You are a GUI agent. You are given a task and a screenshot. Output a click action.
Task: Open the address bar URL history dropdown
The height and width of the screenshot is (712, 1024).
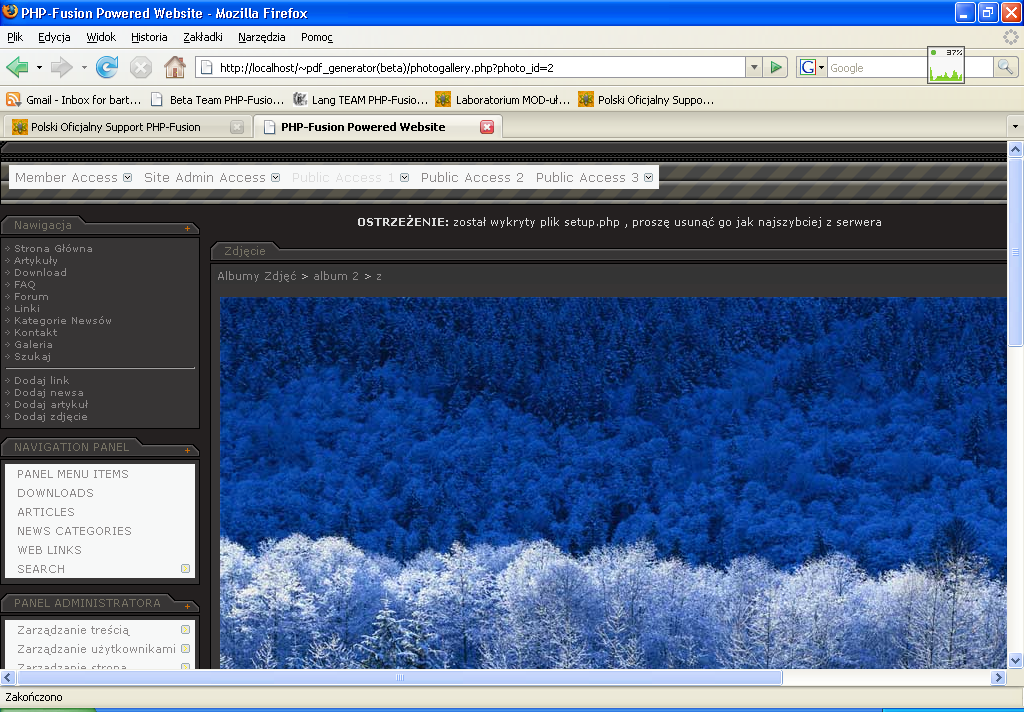click(754, 67)
